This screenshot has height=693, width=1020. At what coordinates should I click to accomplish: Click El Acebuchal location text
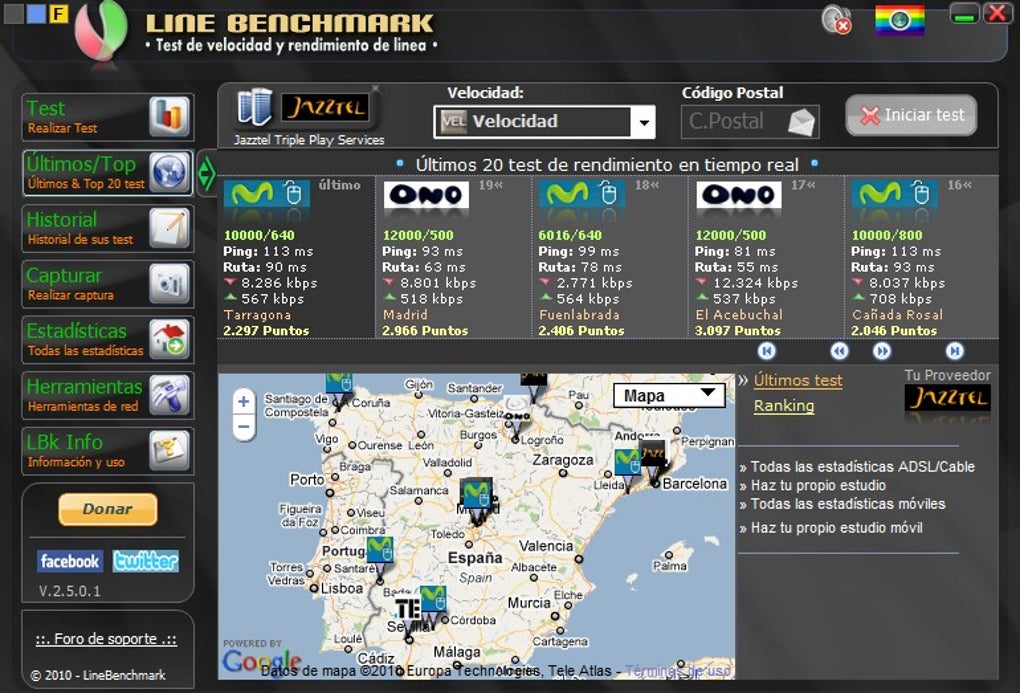[739, 315]
